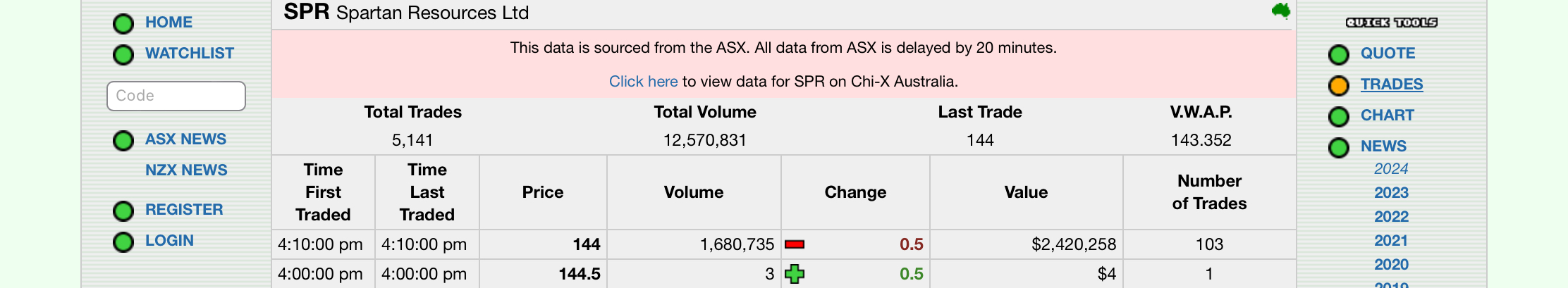The width and height of the screenshot is (1568, 288).
Task: Follow 'Click here' for Chi-X data
Action: click(x=643, y=82)
